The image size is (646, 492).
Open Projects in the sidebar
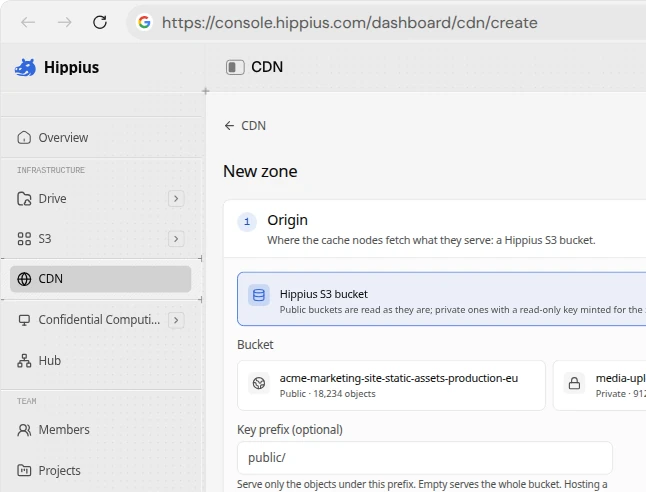point(101,470)
